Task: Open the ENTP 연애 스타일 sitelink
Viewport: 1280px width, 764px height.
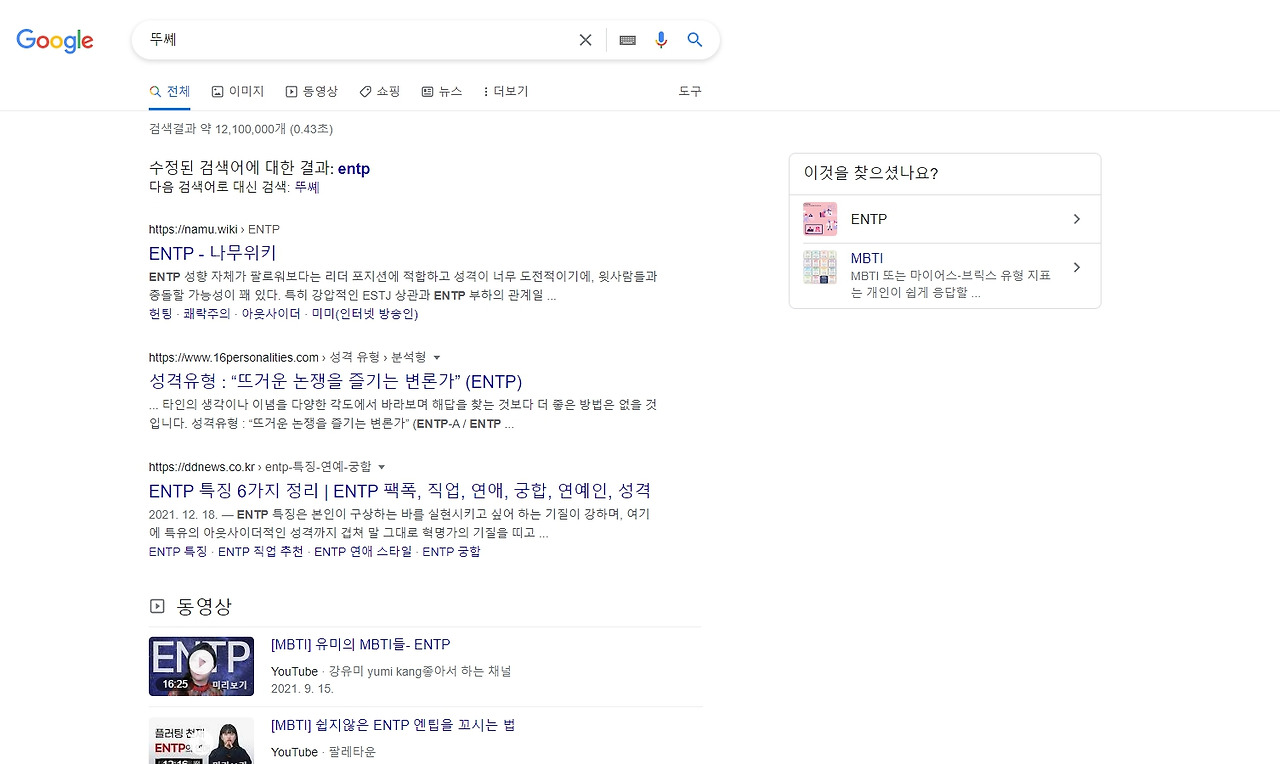Action: point(363,552)
